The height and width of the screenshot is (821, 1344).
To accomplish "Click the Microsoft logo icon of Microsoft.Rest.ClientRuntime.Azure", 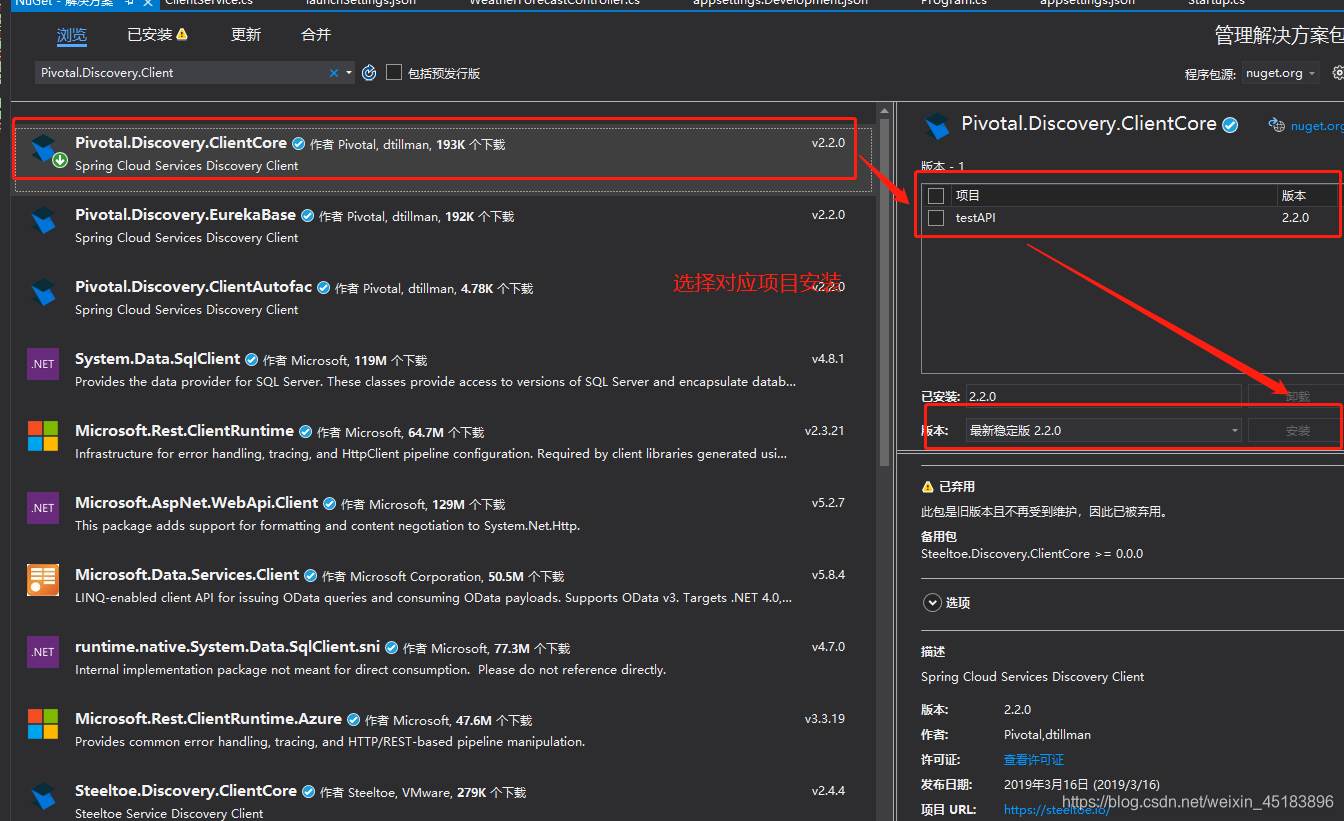I will (43, 724).
